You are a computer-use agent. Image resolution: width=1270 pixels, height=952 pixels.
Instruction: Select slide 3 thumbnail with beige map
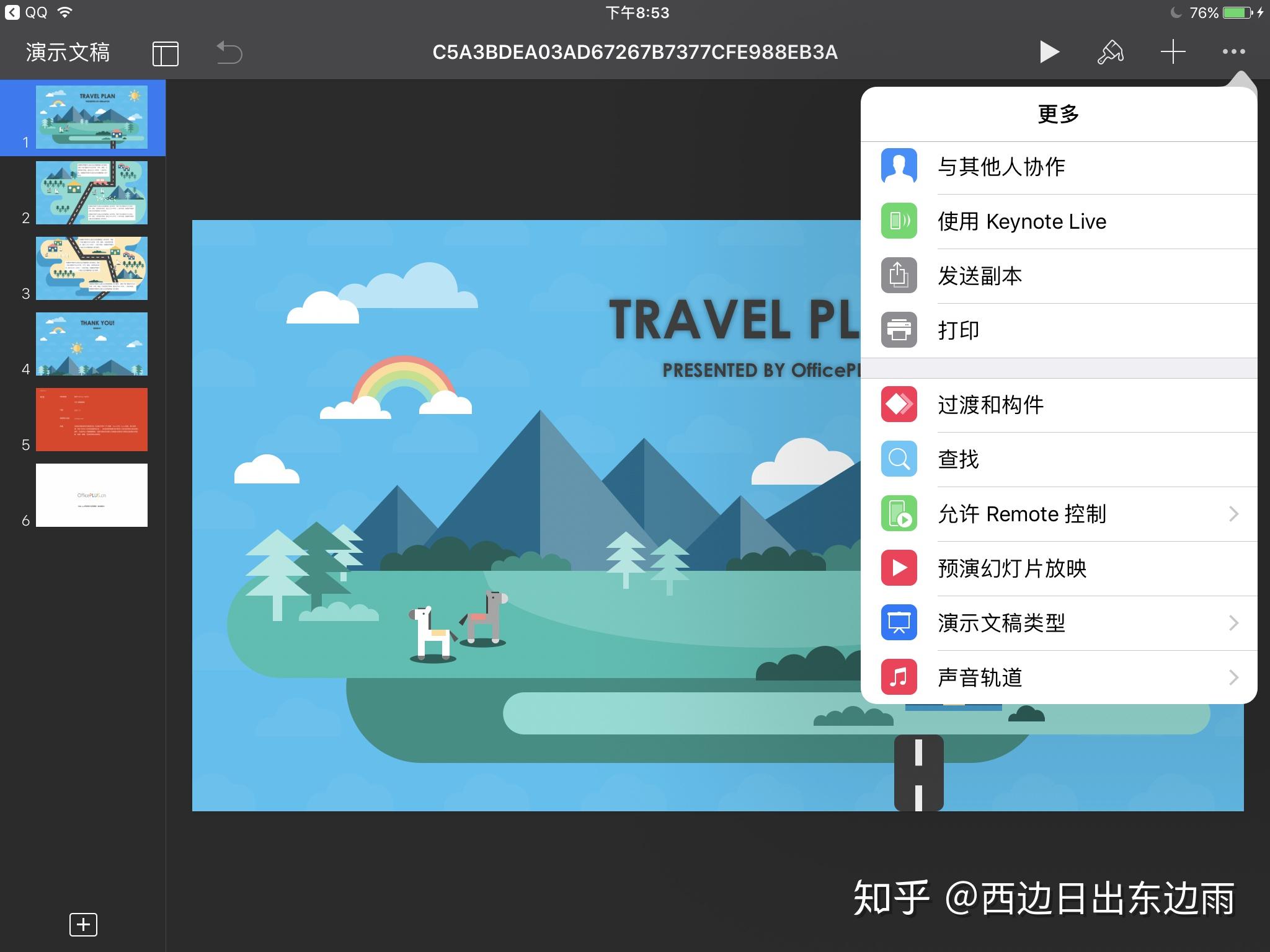[x=92, y=268]
